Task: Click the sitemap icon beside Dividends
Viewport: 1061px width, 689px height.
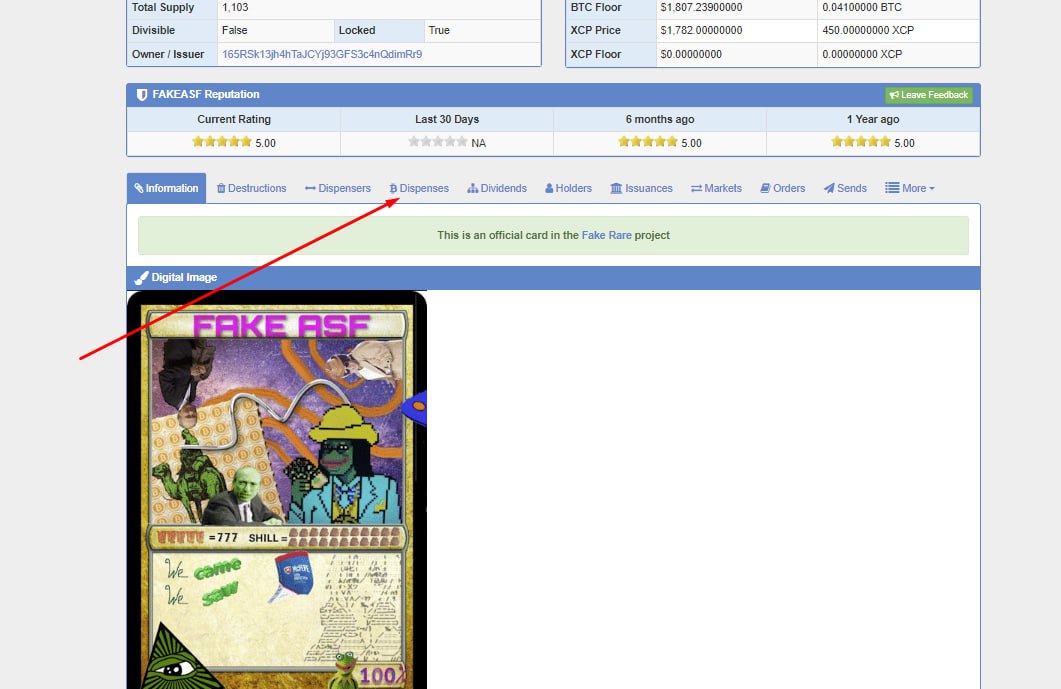Action: (472, 188)
